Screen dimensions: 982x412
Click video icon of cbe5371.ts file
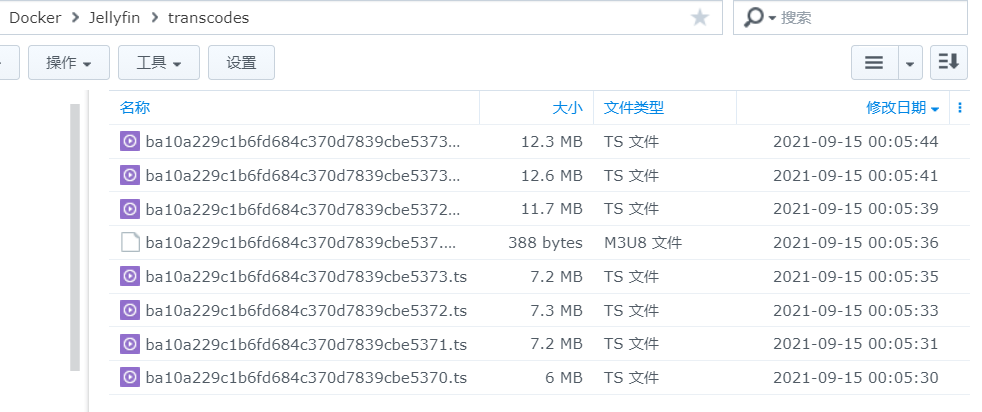(130, 344)
